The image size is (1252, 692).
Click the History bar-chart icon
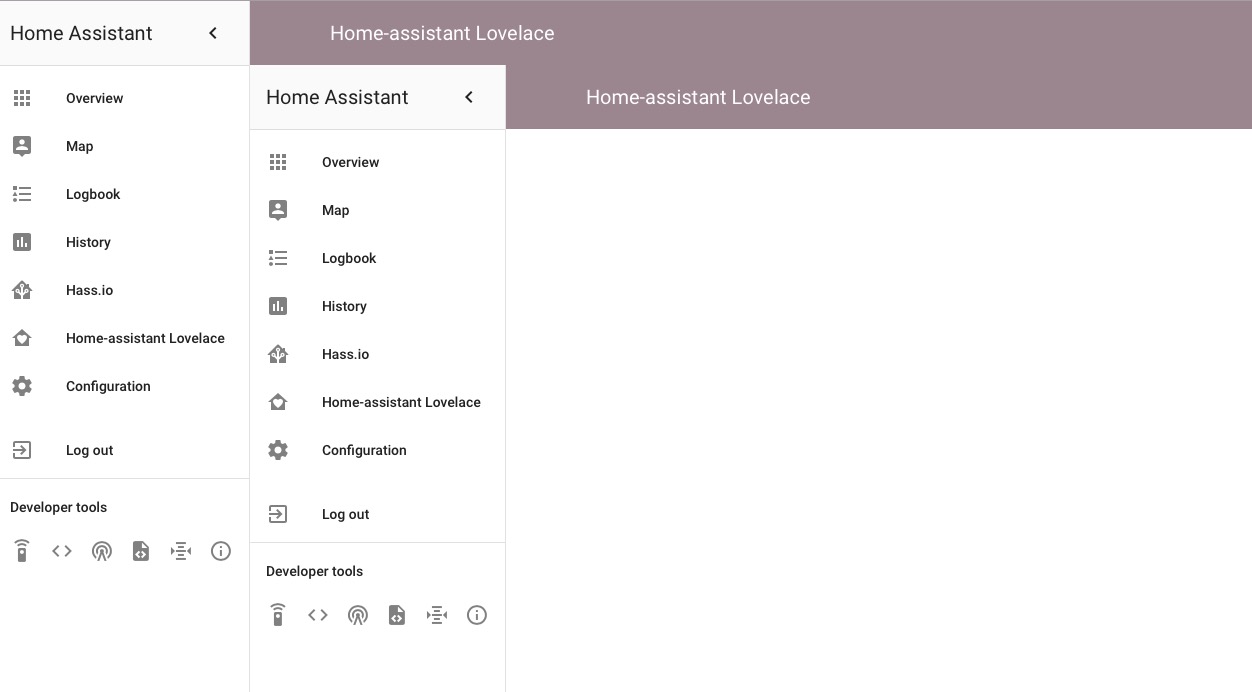[x=278, y=306]
